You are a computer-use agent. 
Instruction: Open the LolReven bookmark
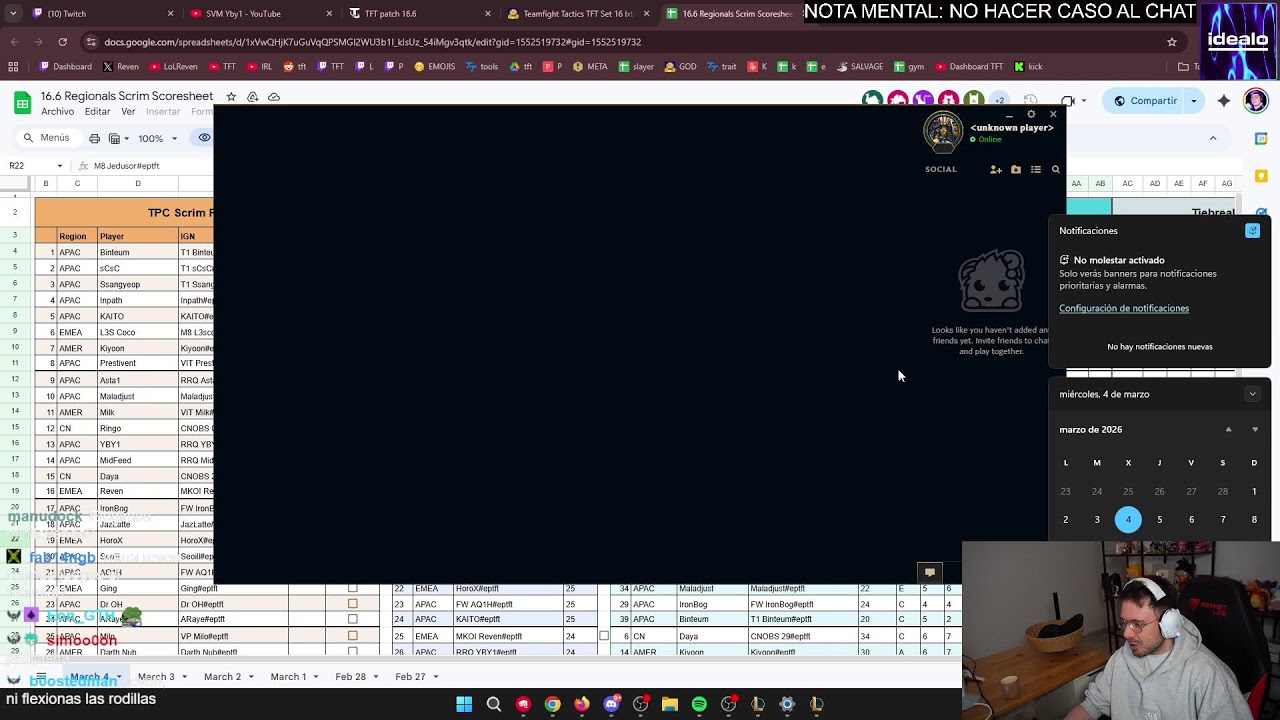[x=174, y=67]
